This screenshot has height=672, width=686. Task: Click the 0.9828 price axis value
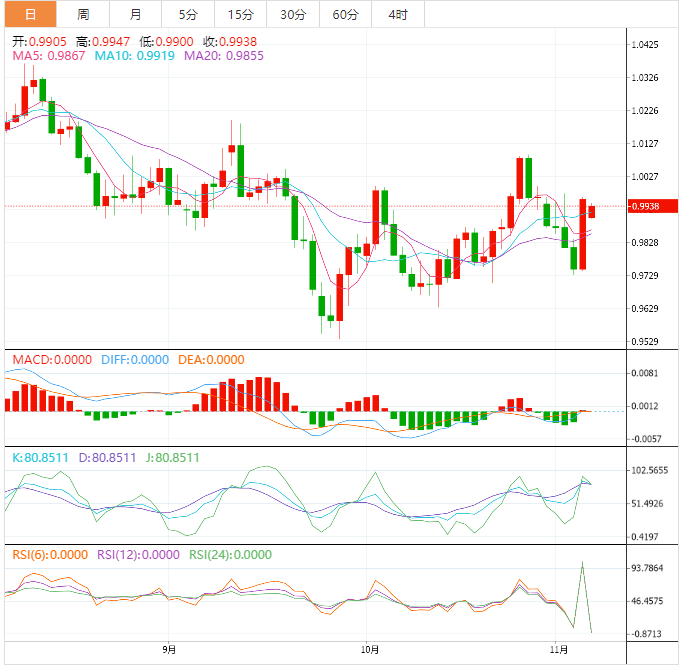(644, 243)
